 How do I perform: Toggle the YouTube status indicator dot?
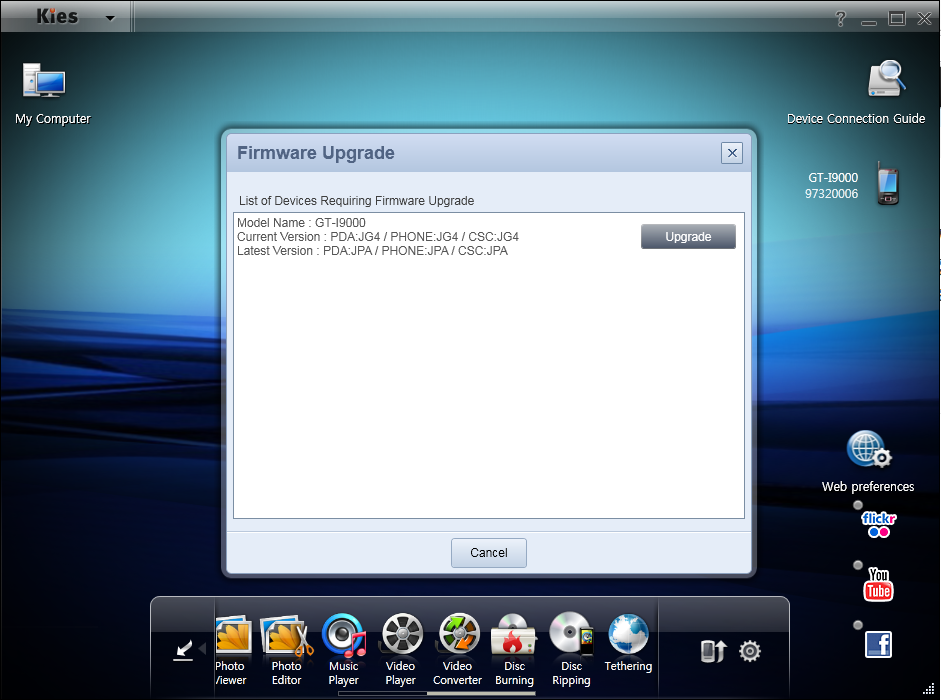click(x=858, y=565)
